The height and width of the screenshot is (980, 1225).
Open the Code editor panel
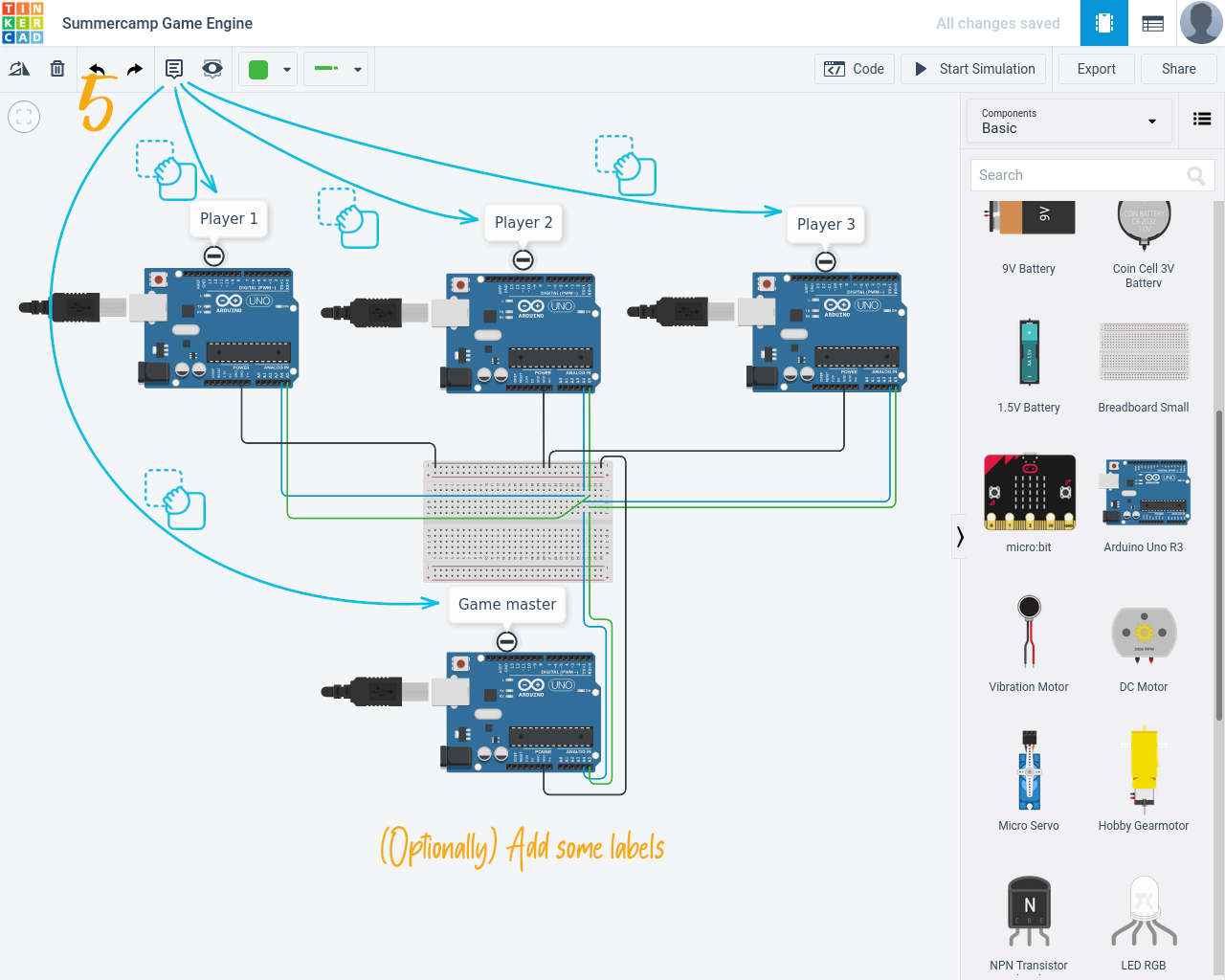click(855, 69)
